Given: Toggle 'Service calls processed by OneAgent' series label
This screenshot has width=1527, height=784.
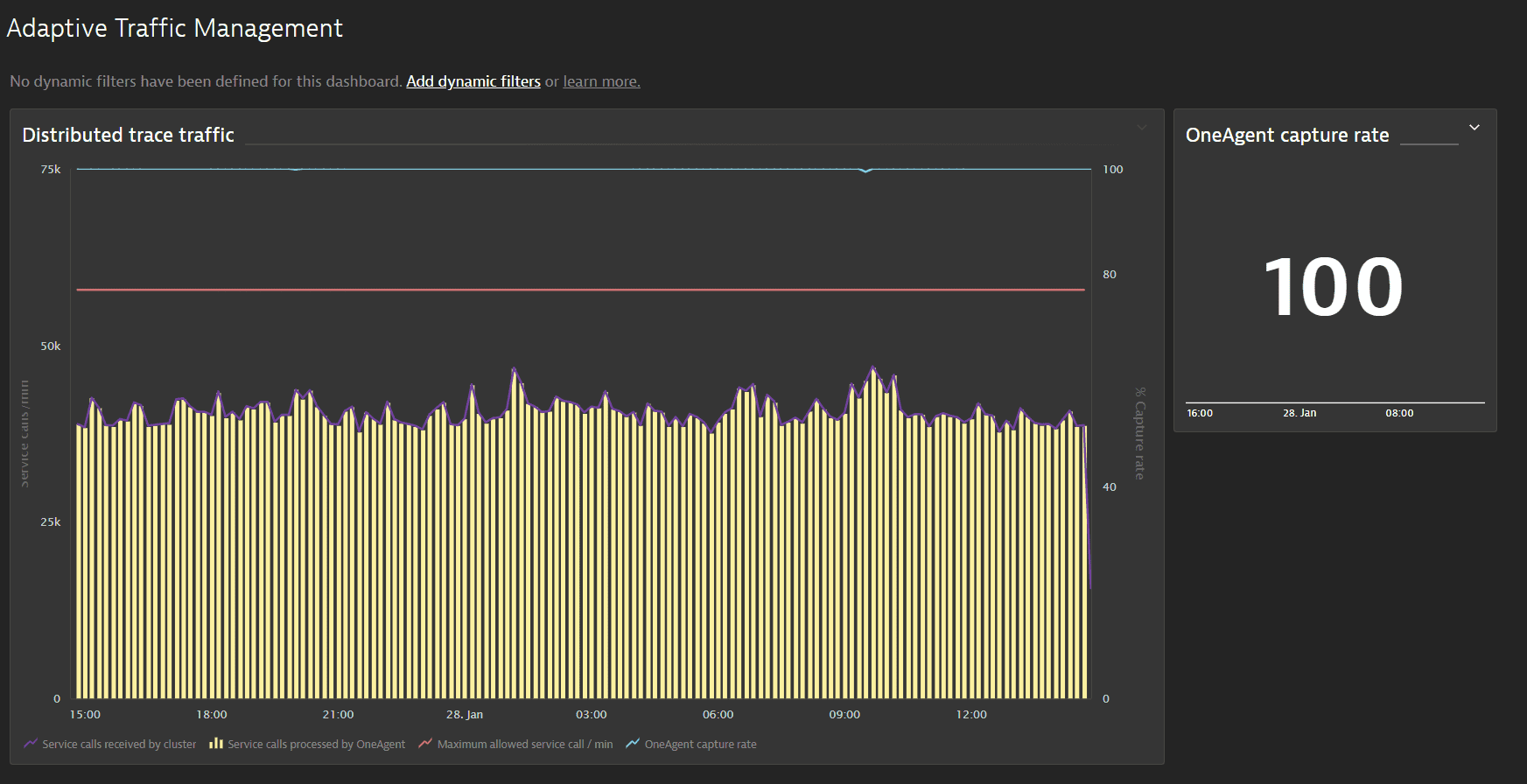Looking at the screenshot, I should [x=316, y=745].
